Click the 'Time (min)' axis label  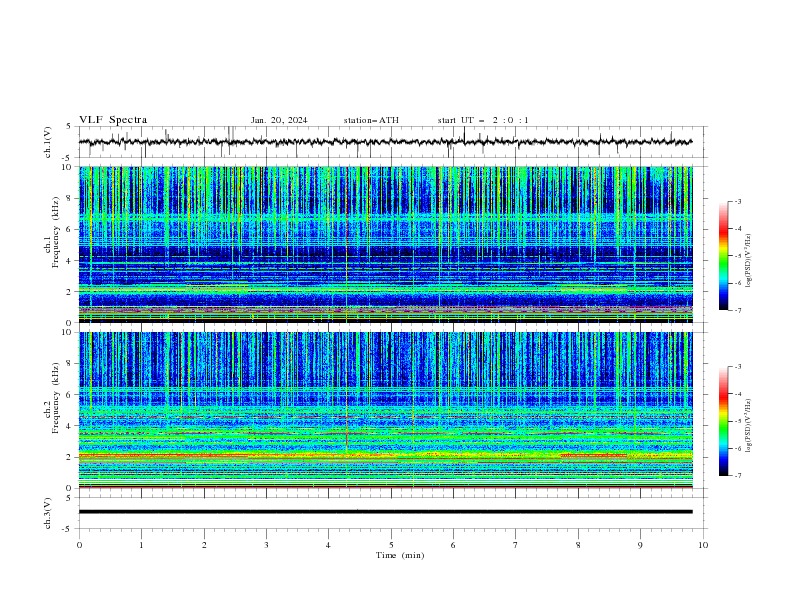pyautogui.click(x=400, y=555)
